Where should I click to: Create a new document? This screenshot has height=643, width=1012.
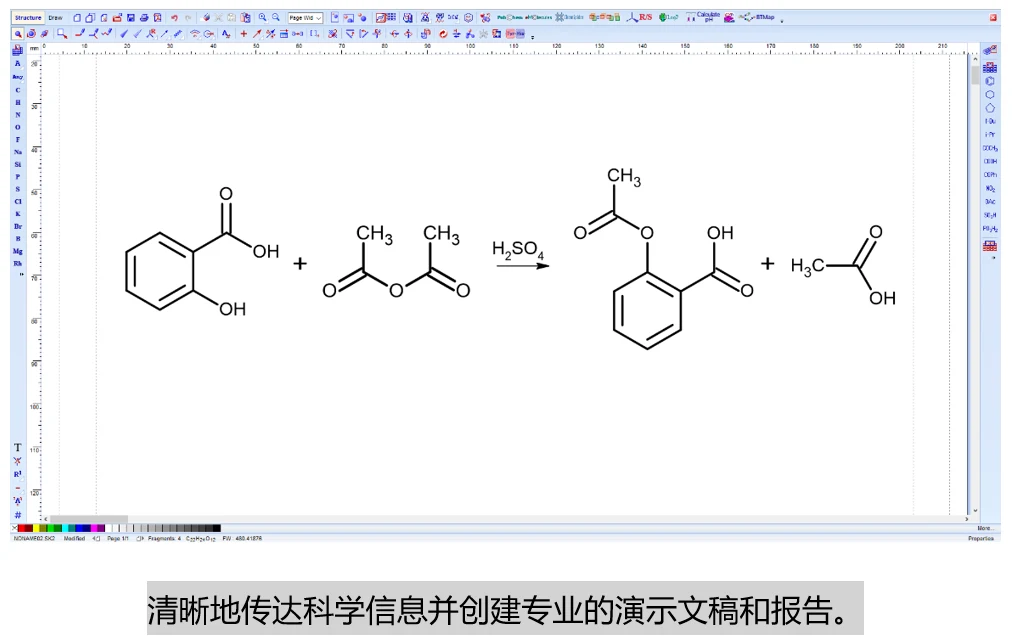(77, 18)
